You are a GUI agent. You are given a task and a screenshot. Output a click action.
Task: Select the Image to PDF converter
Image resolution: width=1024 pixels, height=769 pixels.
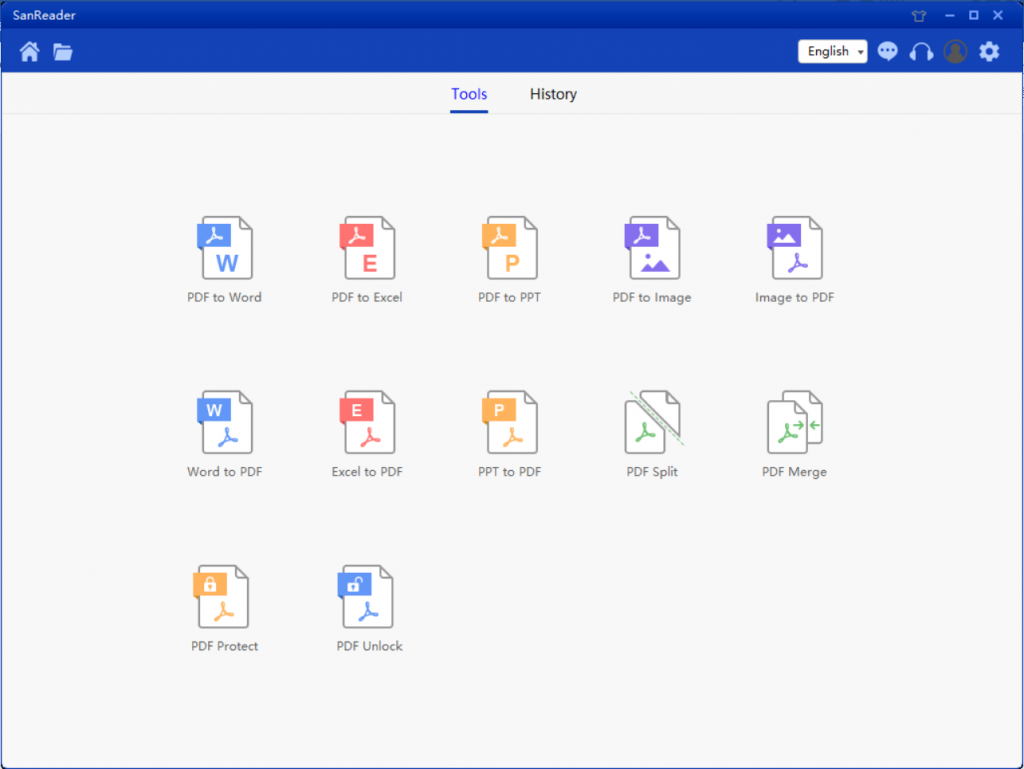click(794, 247)
